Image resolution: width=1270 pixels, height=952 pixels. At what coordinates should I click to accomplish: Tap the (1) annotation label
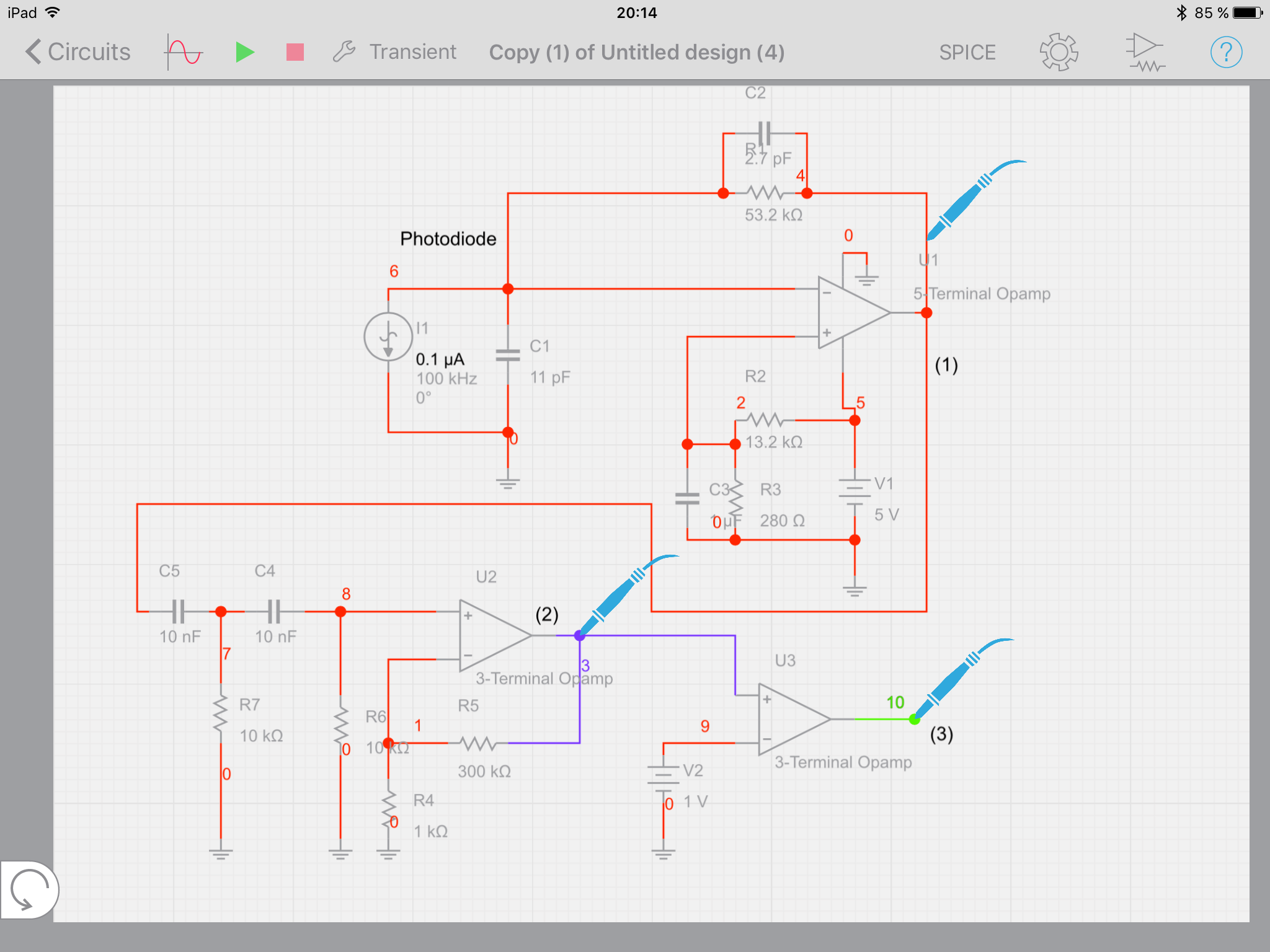pos(946,365)
